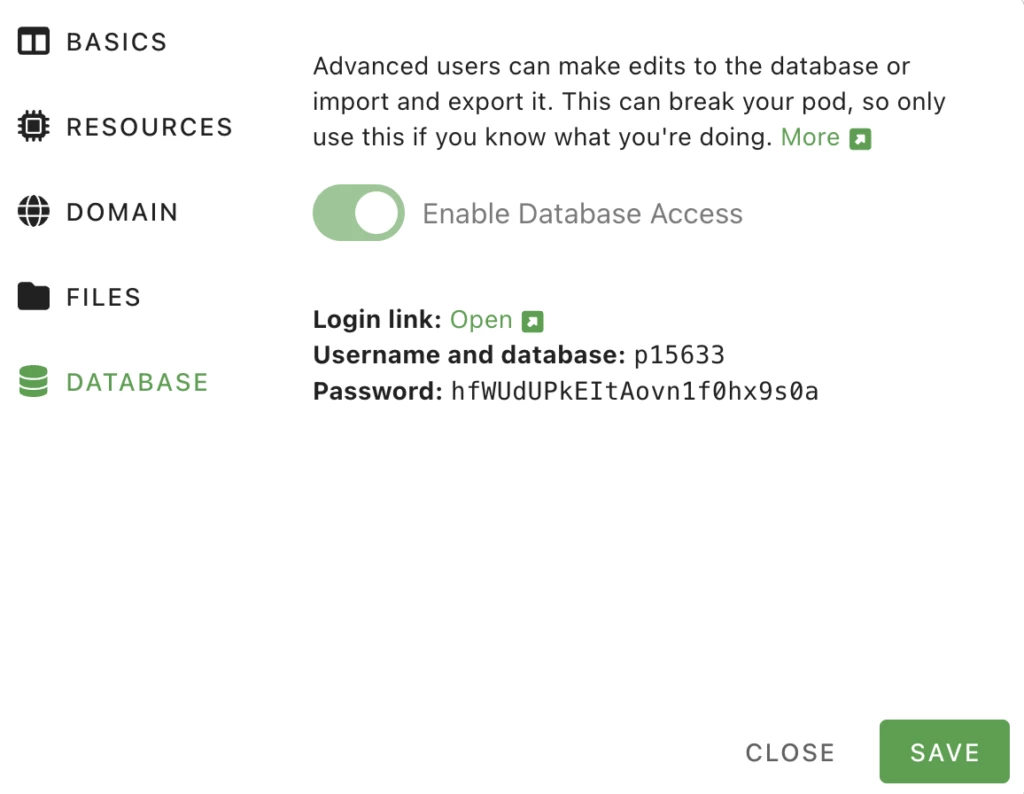Click the Domain globe icon
Screen dimensions: 1024x794
34,212
